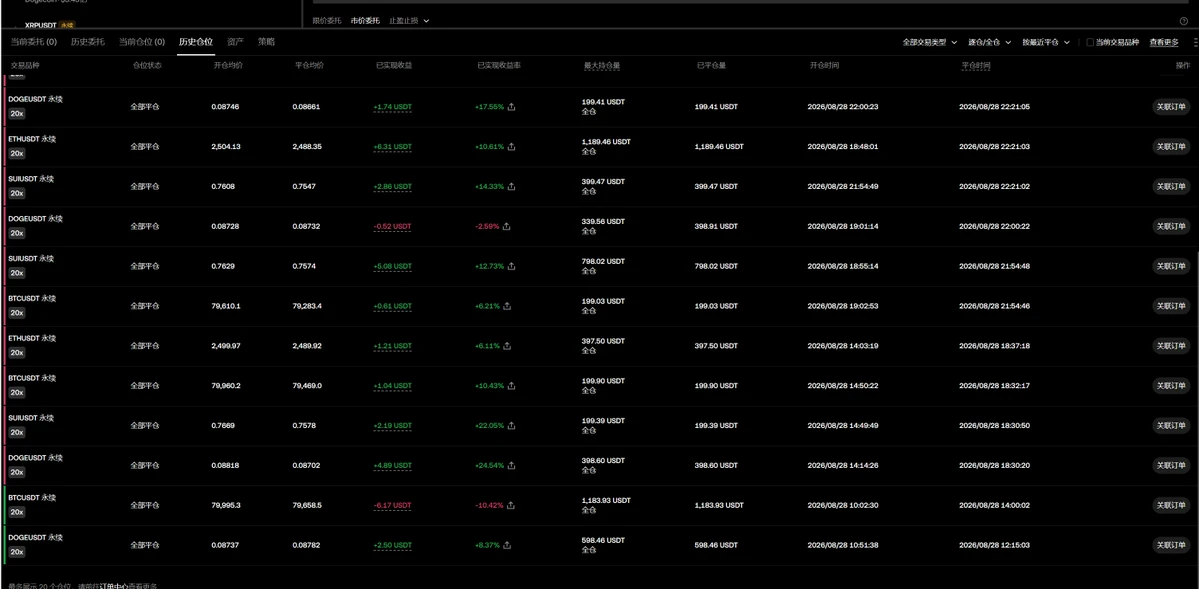Select the 市价委托 order tab
Image resolution: width=1199 pixels, height=589 pixels.
365,21
